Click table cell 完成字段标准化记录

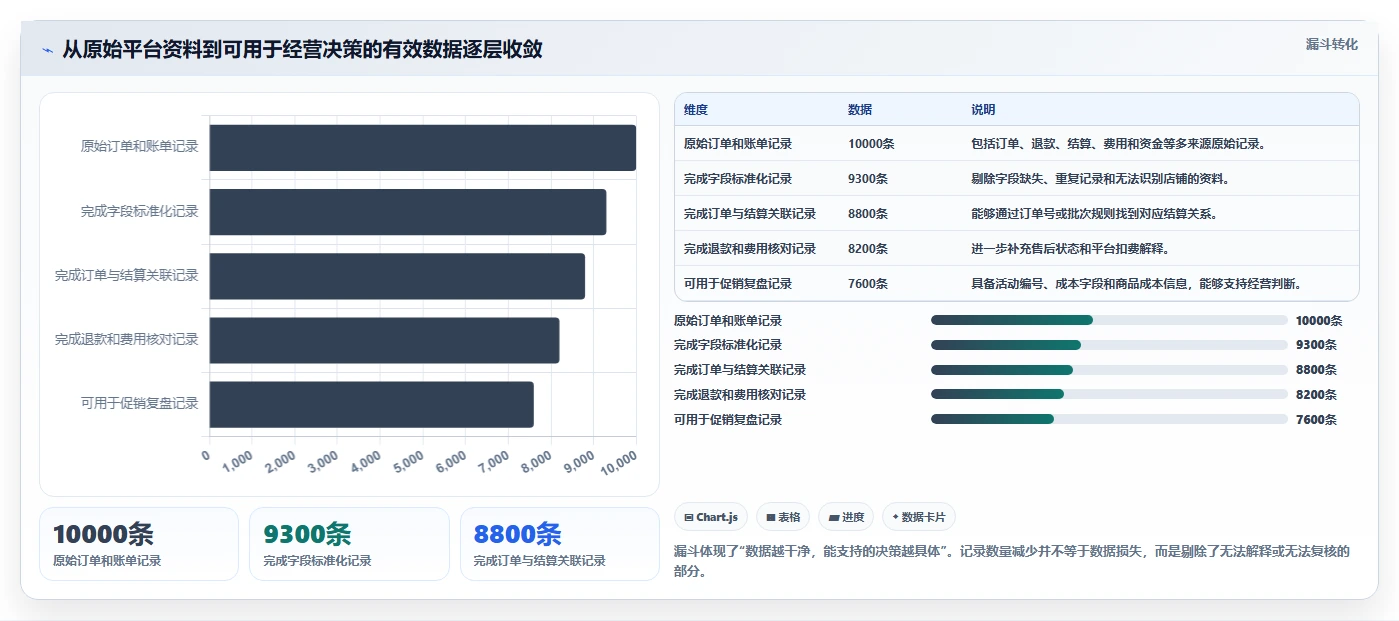[x=738, y=179]
